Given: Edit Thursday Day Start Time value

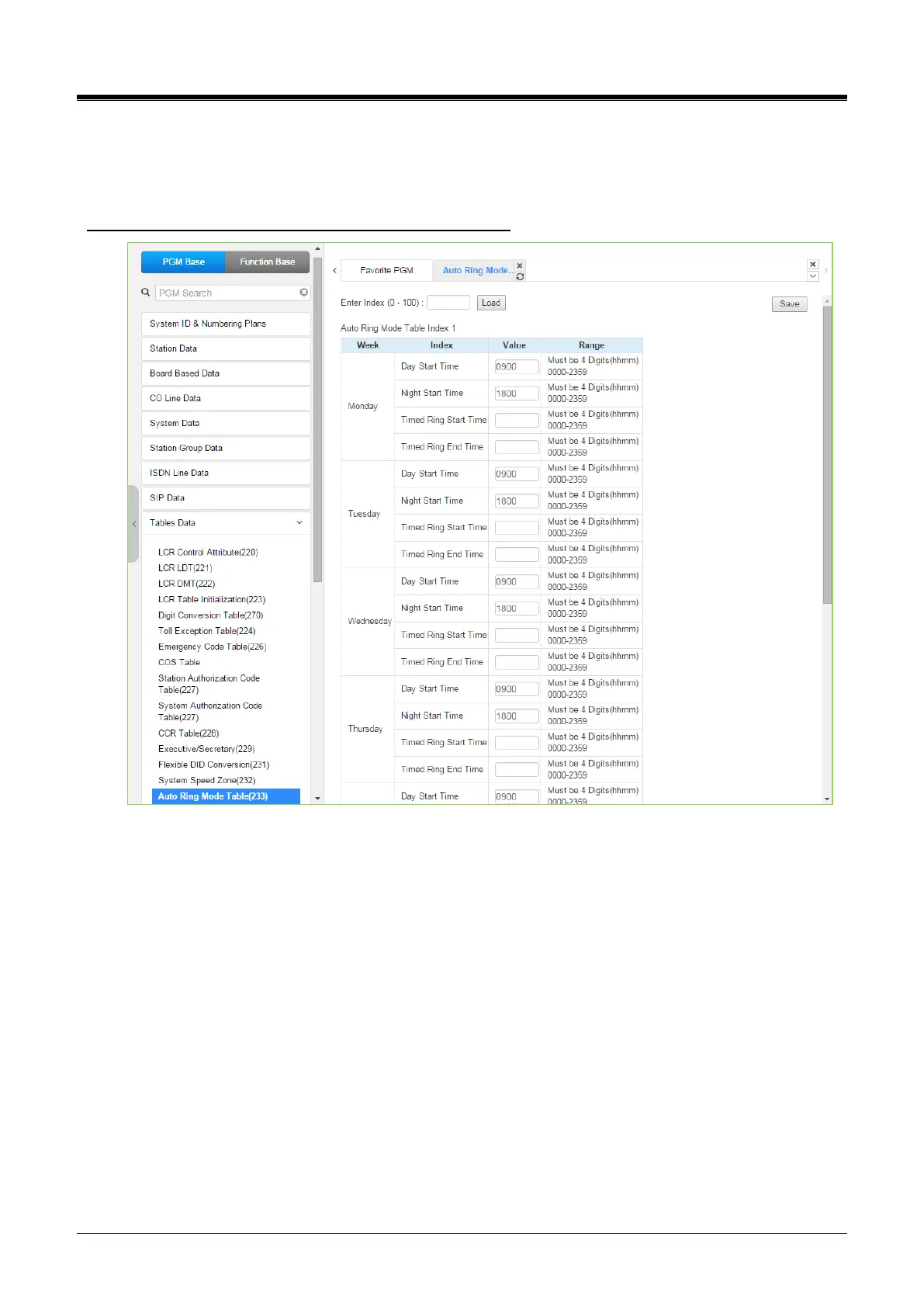Looking at the screenshot, I should (x=517, y=688).
